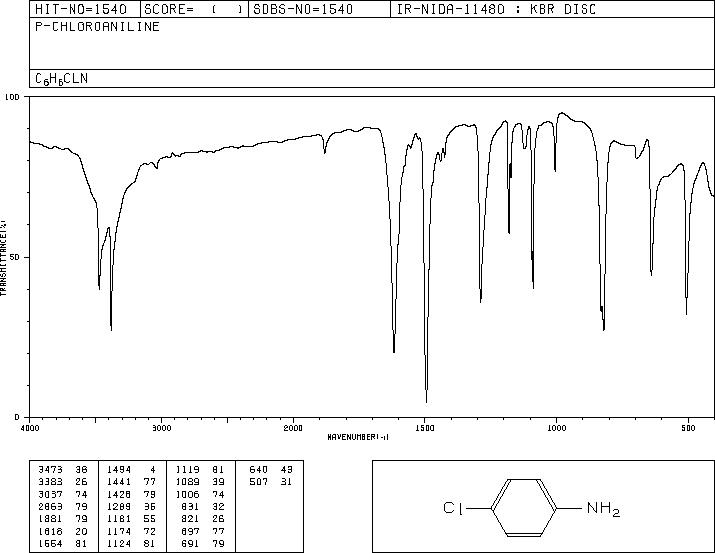Click the Cl substituent in the structure
Screen dimensions: 715x553
point(453,507)
